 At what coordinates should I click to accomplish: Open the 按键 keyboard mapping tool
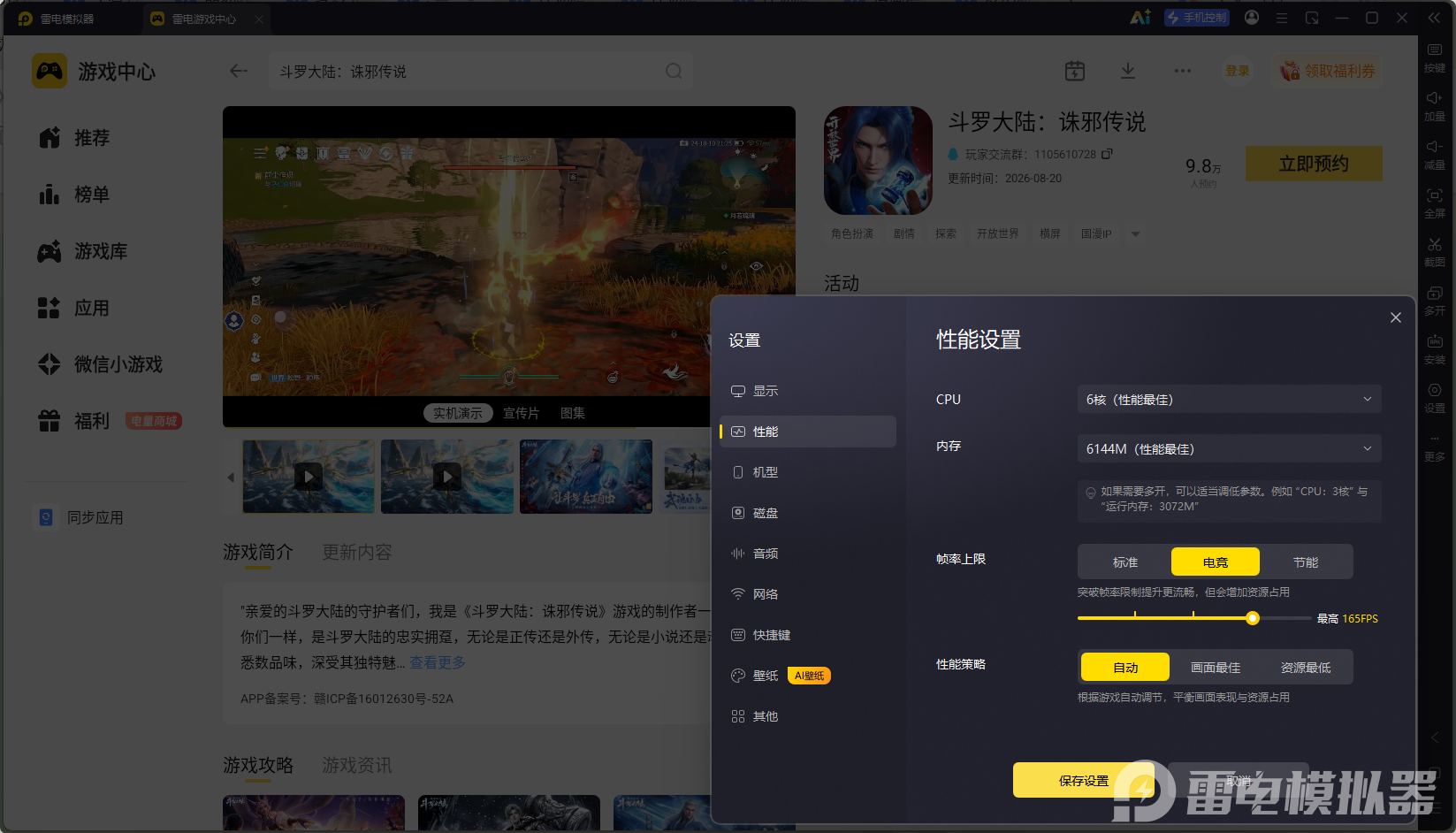click(1435, 58)
